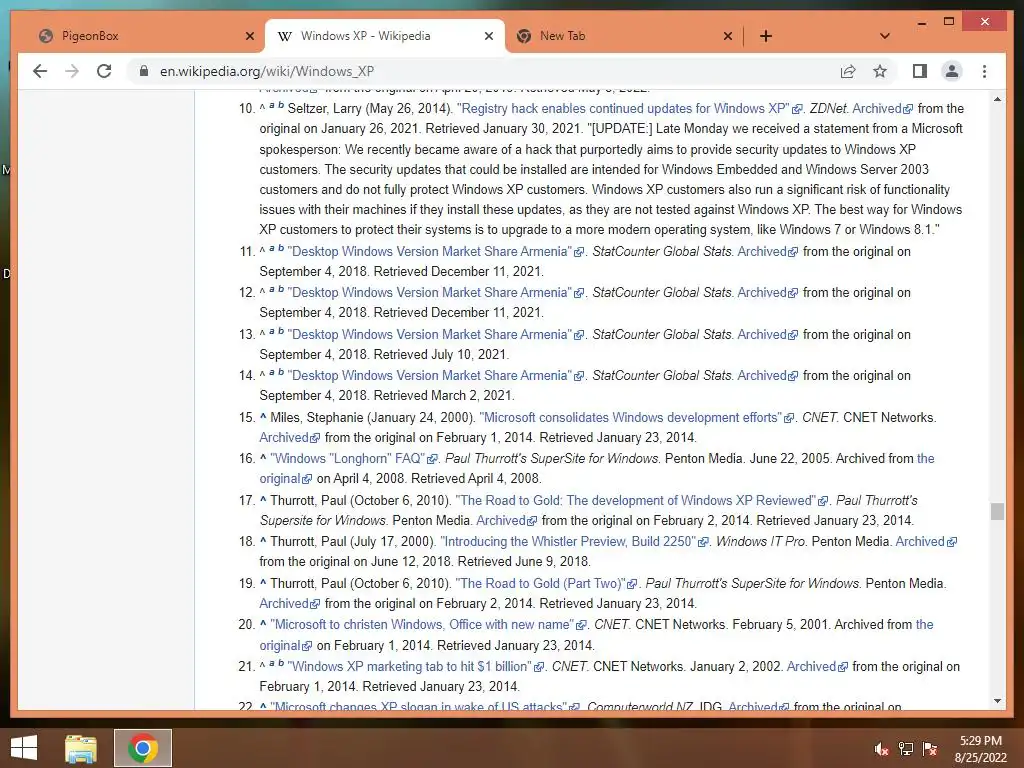Image resolution: width=1024 pixels, height=768 pixels.
Task: Click the network tray icon
Action: (905, 749)
